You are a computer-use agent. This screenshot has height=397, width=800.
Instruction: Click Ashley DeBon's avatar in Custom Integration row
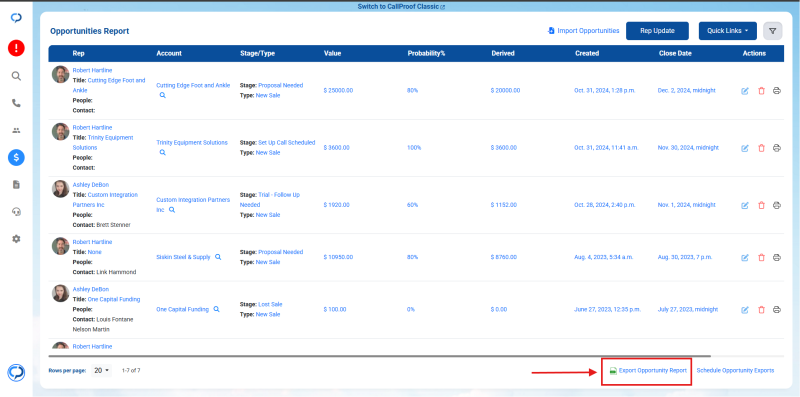click(60, 189)
